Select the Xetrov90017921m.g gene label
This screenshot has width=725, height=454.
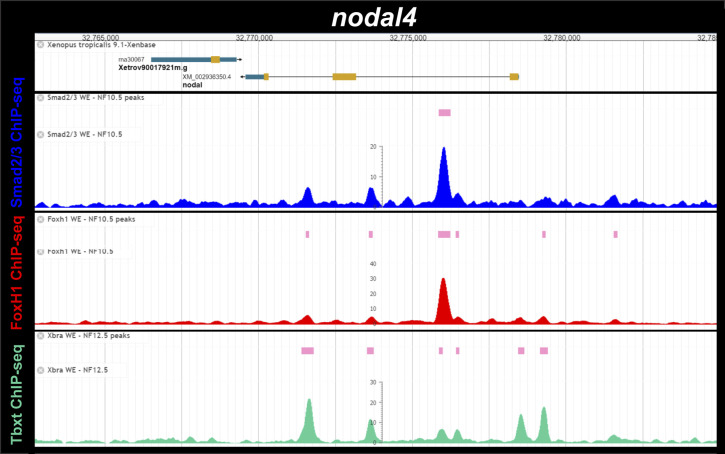(151, 68)
